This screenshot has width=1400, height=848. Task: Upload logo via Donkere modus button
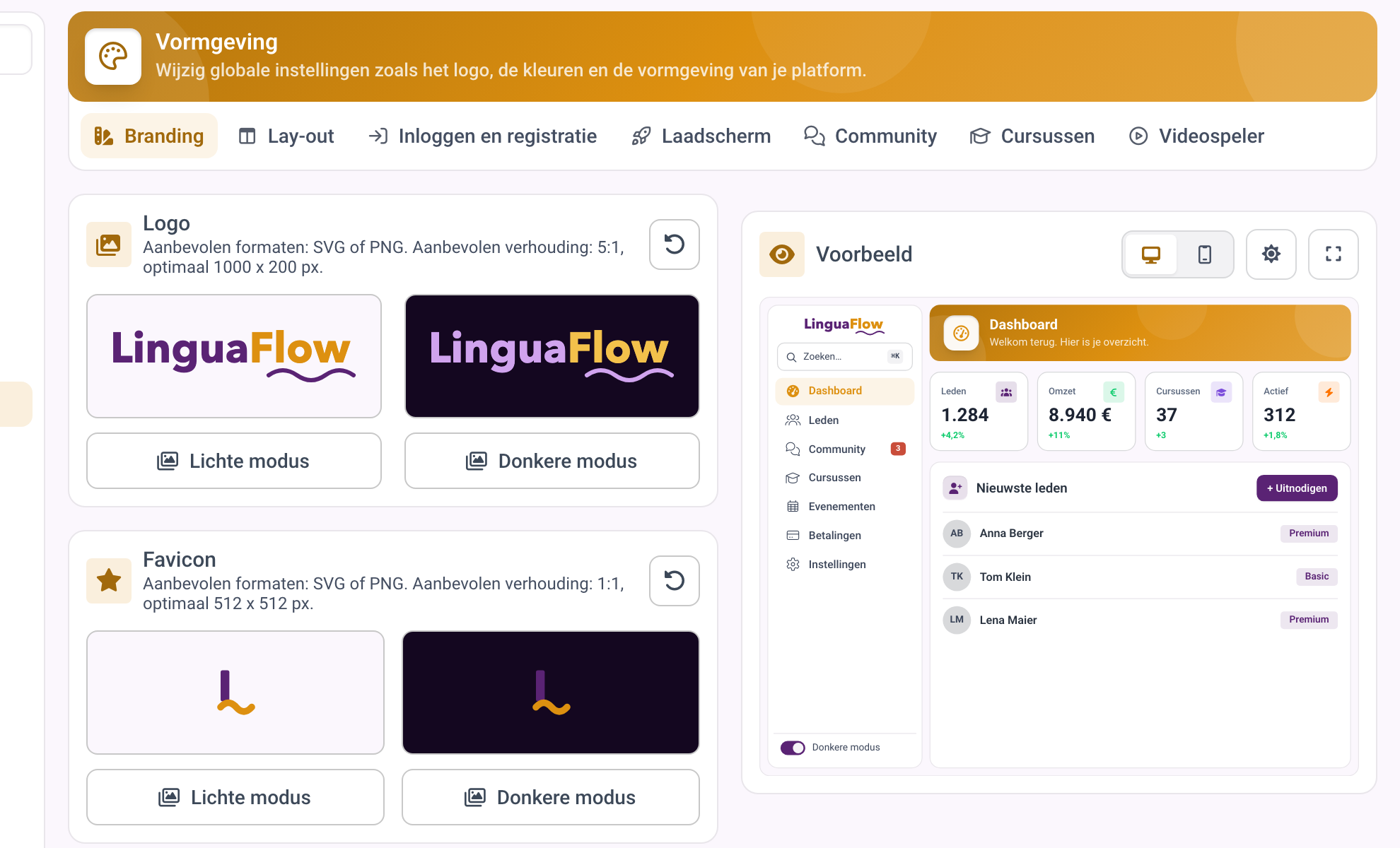tap(552, 461)
